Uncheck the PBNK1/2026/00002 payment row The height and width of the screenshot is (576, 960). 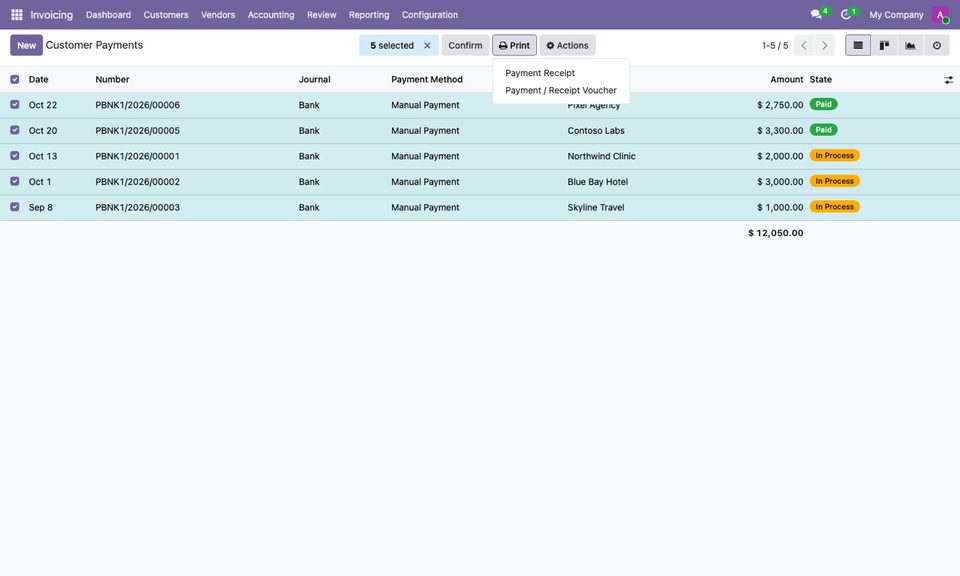pyautogui.click(x=15, y=182)
